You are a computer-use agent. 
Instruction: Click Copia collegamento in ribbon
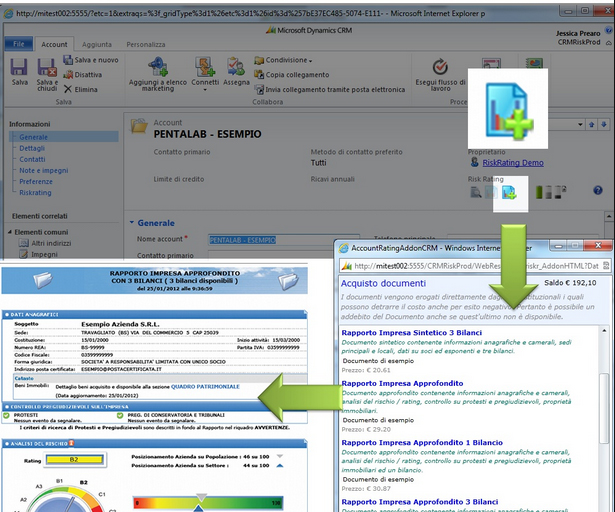click(x=296, y=74)
